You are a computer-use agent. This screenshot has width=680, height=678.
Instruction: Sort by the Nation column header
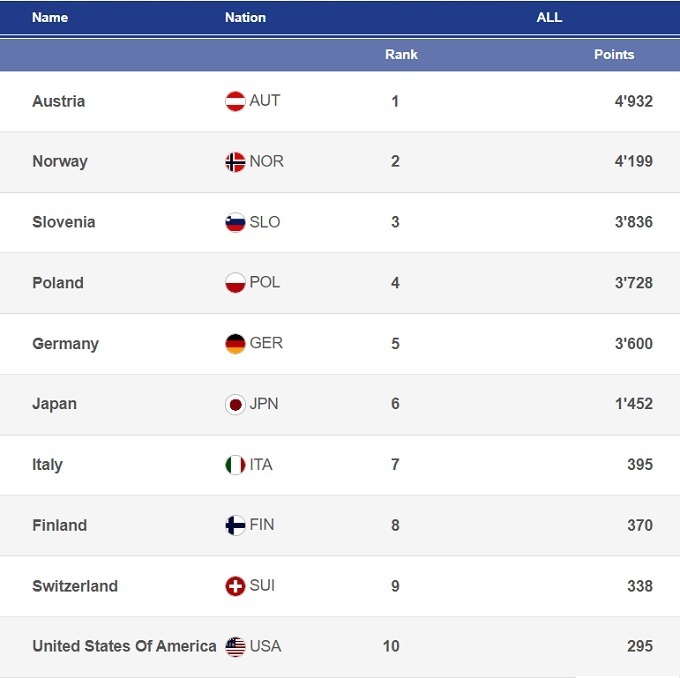pos(245,17)
